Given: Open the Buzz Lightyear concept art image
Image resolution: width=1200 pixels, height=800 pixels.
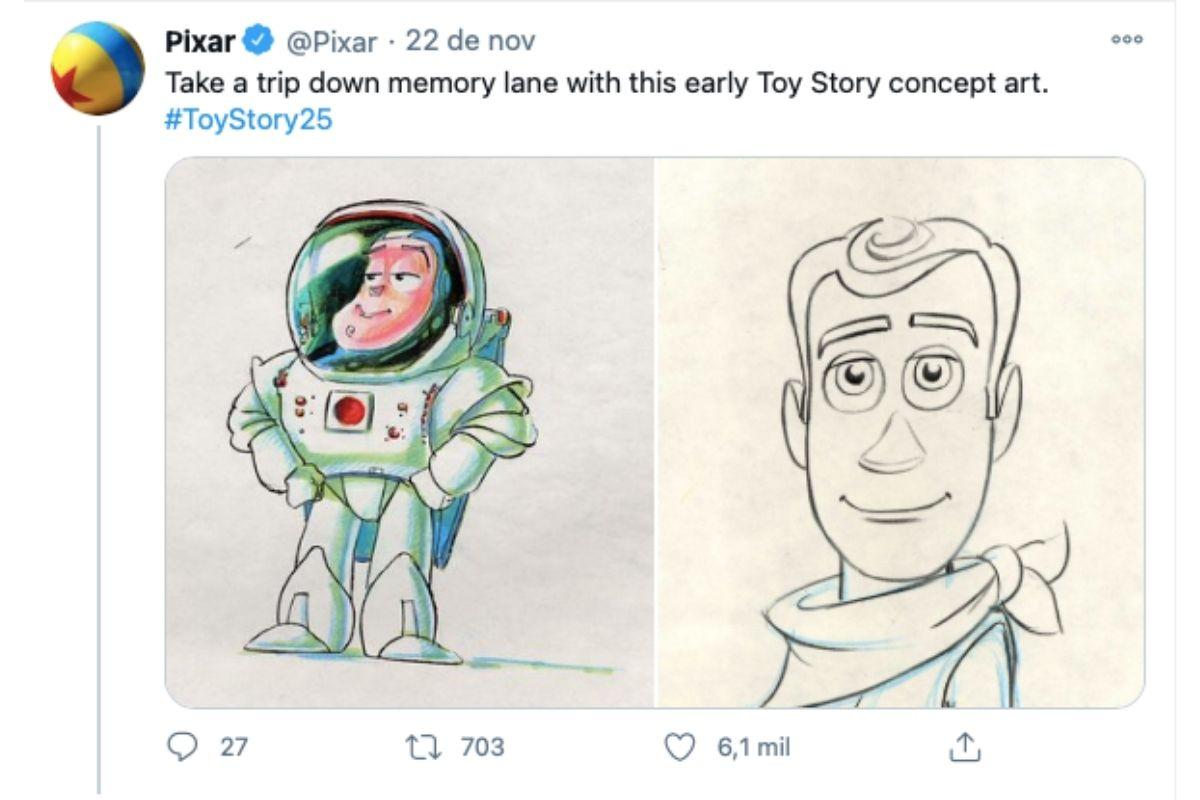Looking at the screenshot, I should tap(409, 432).
